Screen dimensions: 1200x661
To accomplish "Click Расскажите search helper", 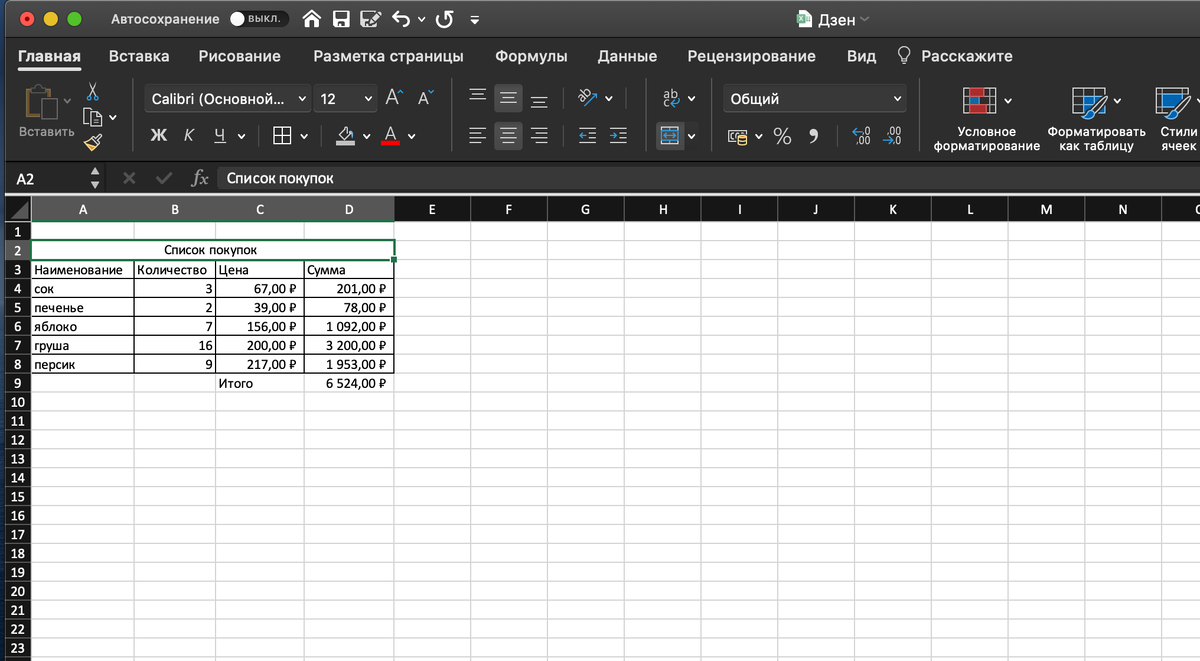I will point(955,57).
